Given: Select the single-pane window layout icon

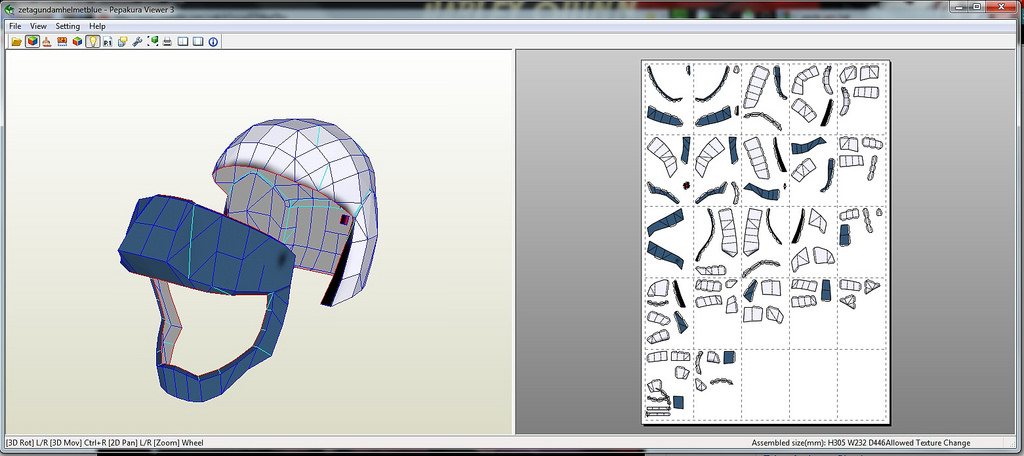Looking at the screenshot, I should [x=198, y=42].
